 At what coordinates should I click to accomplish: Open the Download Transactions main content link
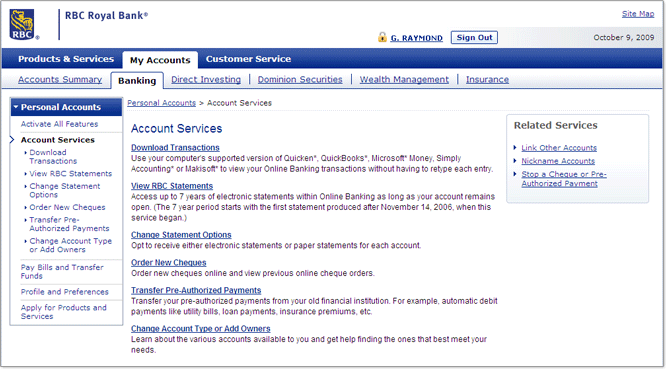175,147
